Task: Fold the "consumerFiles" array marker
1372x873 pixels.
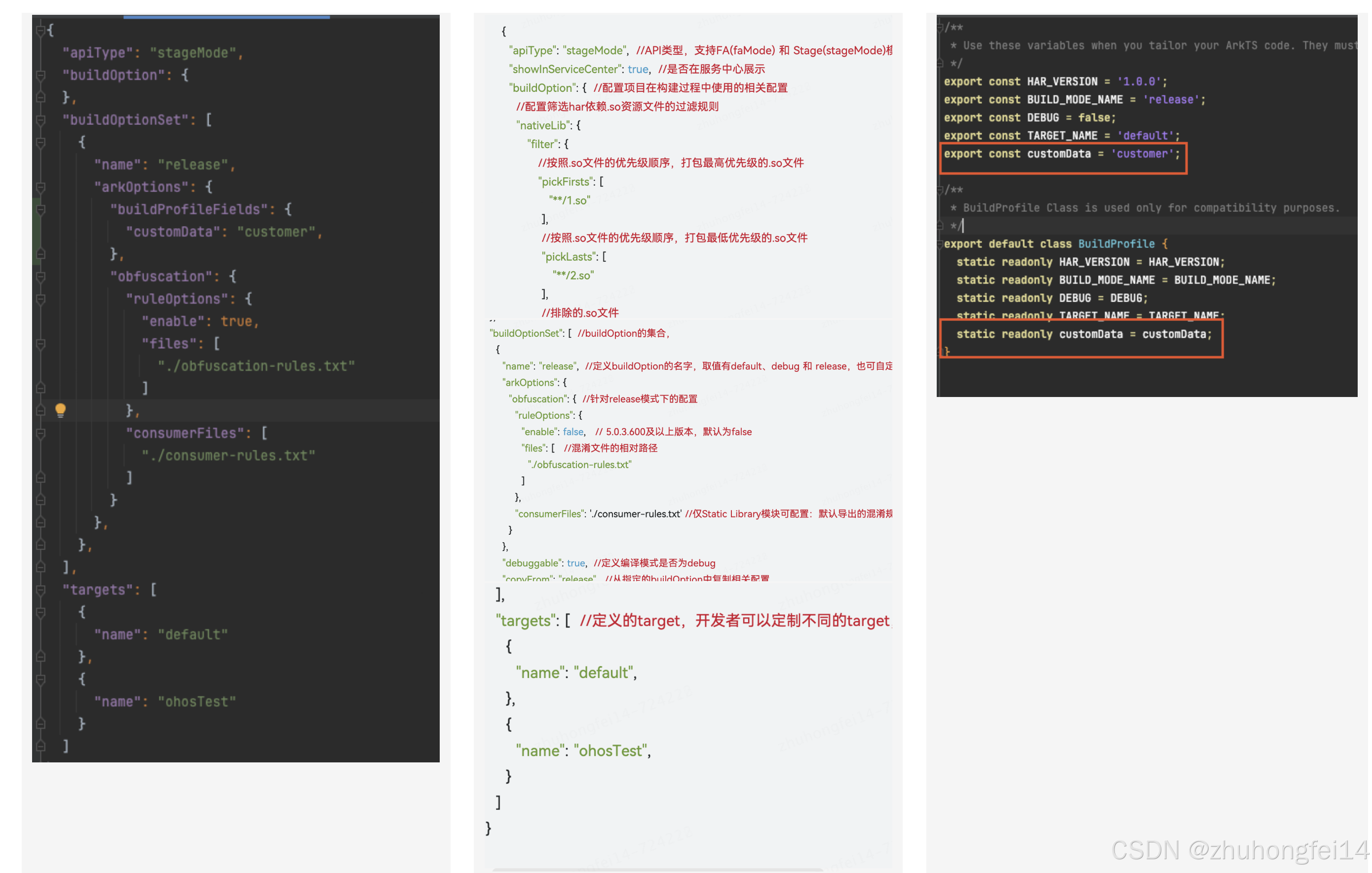Action: [40, 434]
